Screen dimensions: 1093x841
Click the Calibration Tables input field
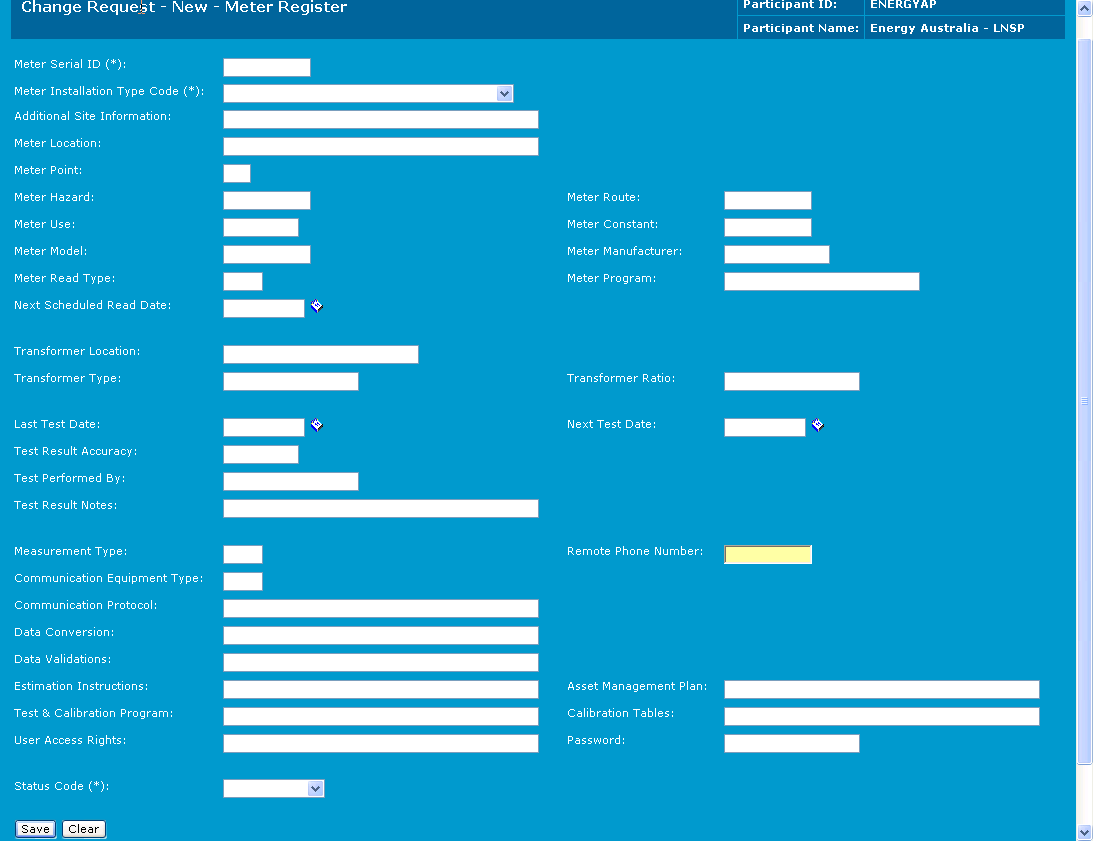click(881, 717)
